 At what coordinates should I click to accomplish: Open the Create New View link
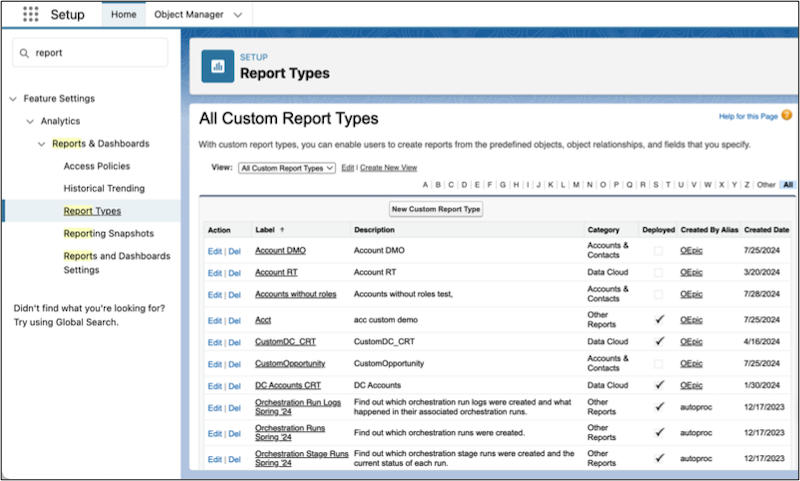pyautogui.click(x=388, y=168)
